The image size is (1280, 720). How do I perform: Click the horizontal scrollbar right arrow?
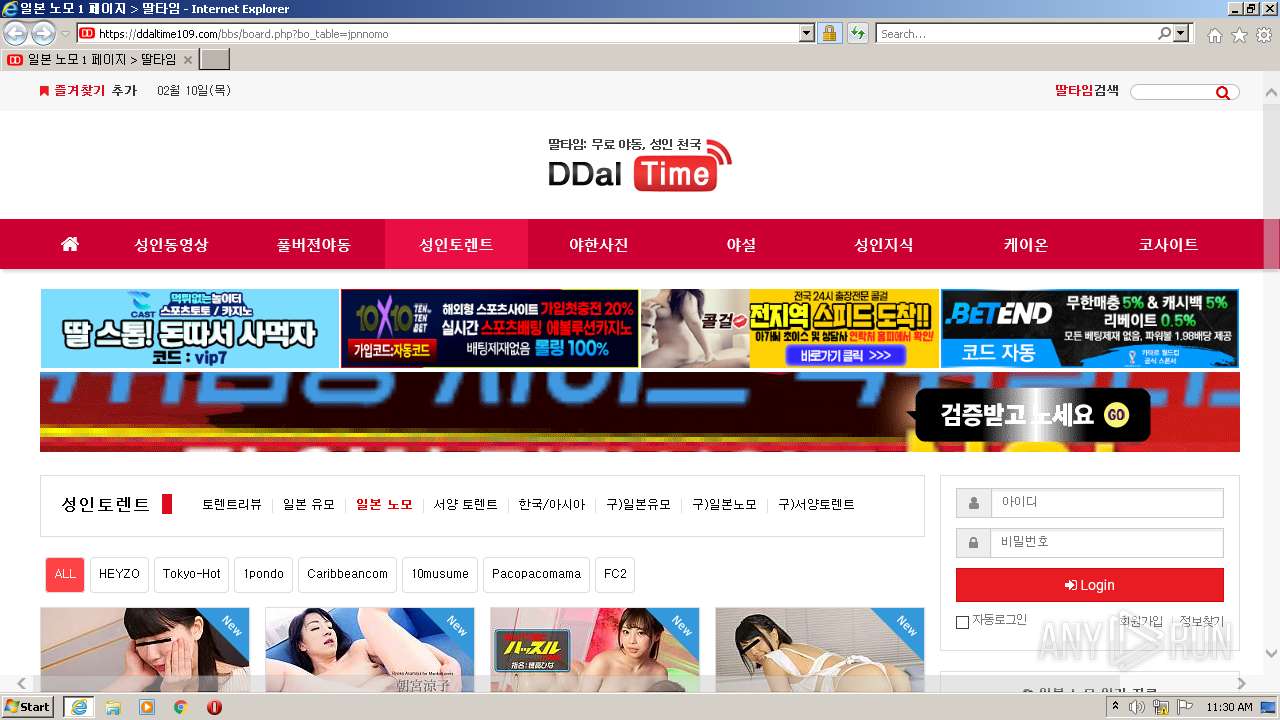click(x=1242, y=684)
